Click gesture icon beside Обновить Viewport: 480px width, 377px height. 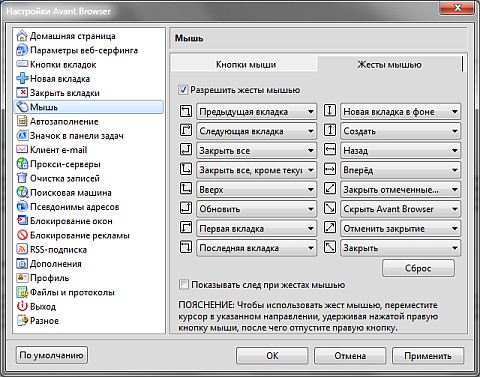coord(186,208)
